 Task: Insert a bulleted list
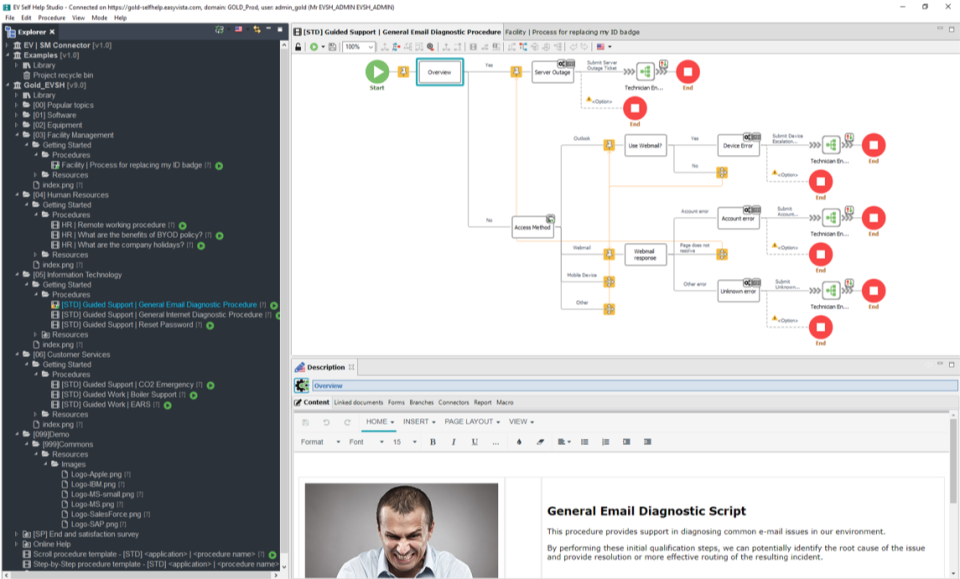(x=585, y=442)
